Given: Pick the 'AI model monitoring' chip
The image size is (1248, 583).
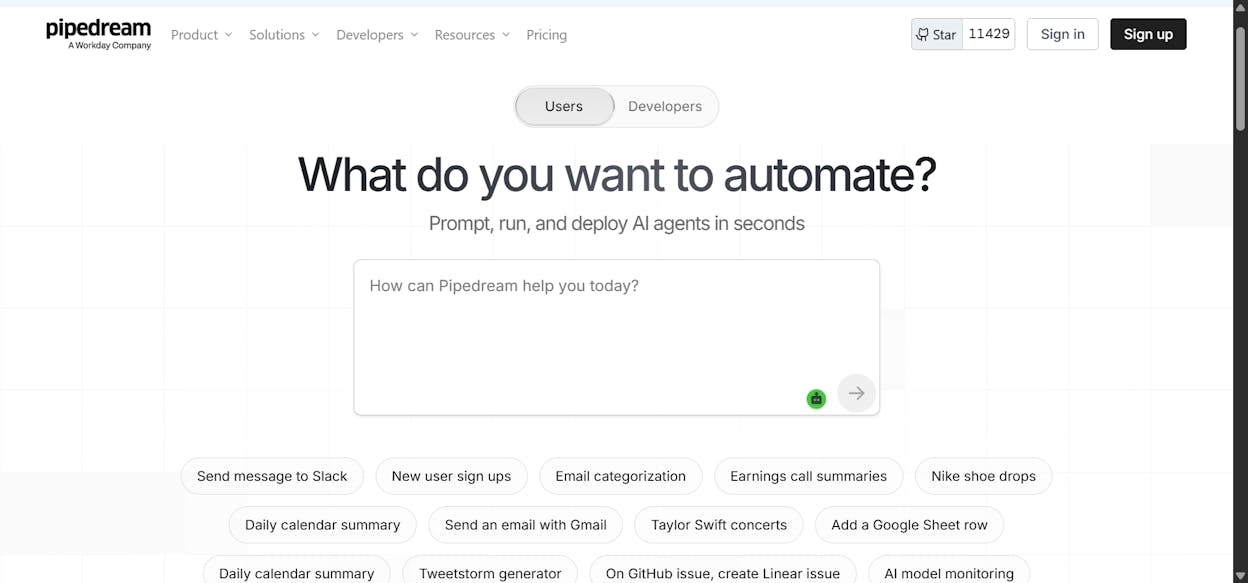Looking at the screenshot, I should click(949, 572).
